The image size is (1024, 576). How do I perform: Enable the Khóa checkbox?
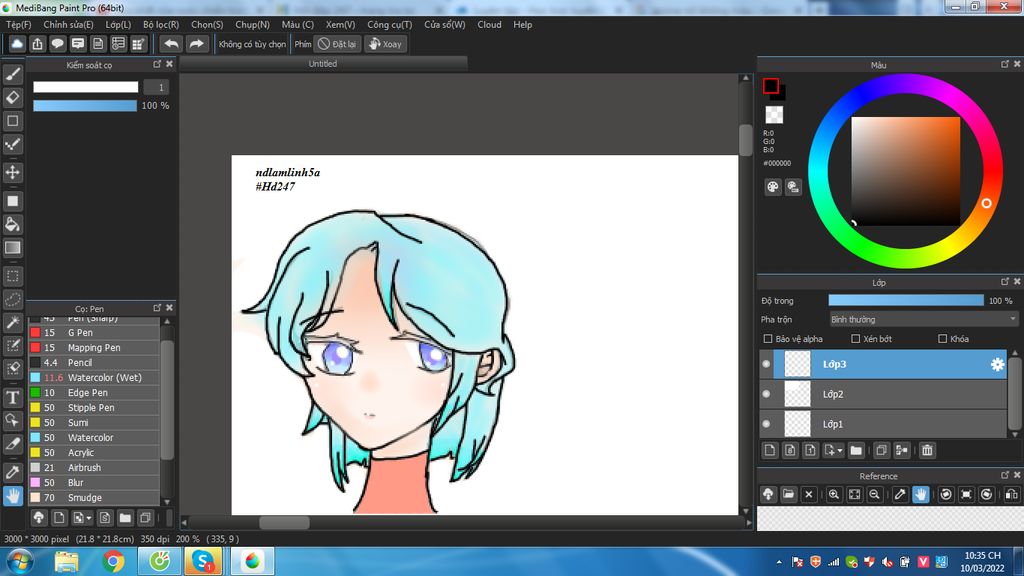pos(942,339)
